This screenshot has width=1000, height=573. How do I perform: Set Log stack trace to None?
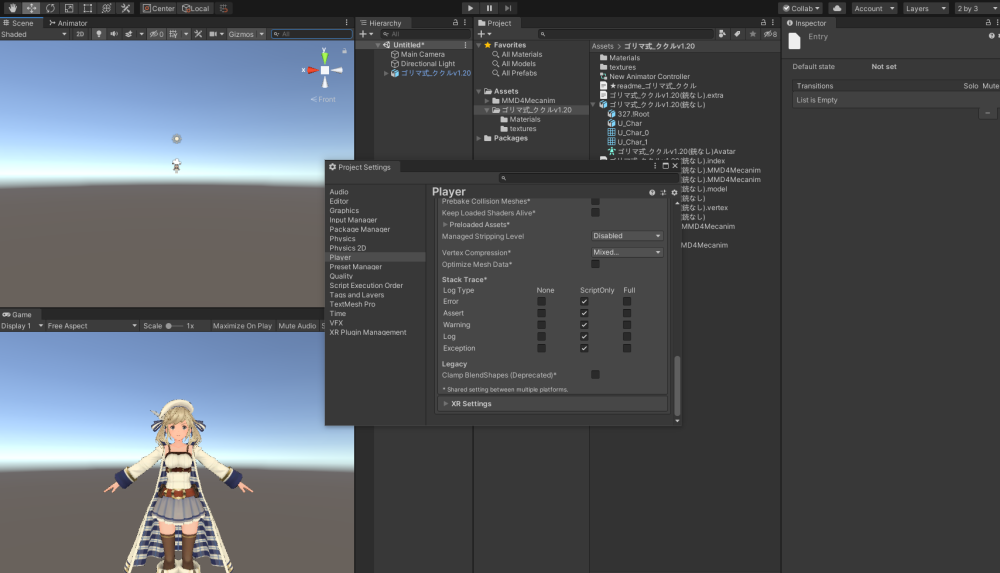coord(541,336)
